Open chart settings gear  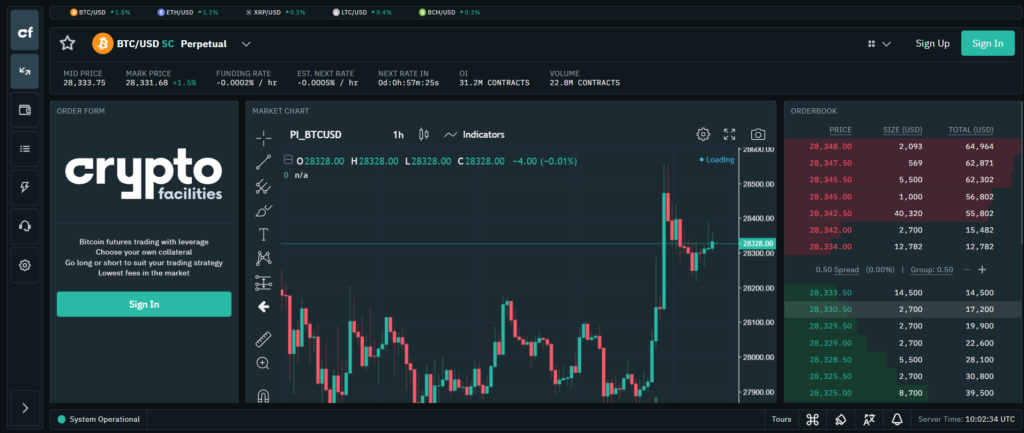click(x=703, y=134)
